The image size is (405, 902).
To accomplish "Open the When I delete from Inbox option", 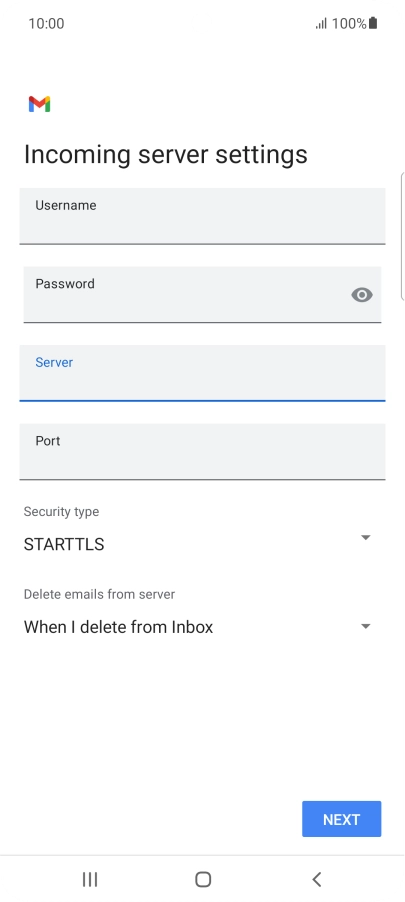I will click(119, 626).
